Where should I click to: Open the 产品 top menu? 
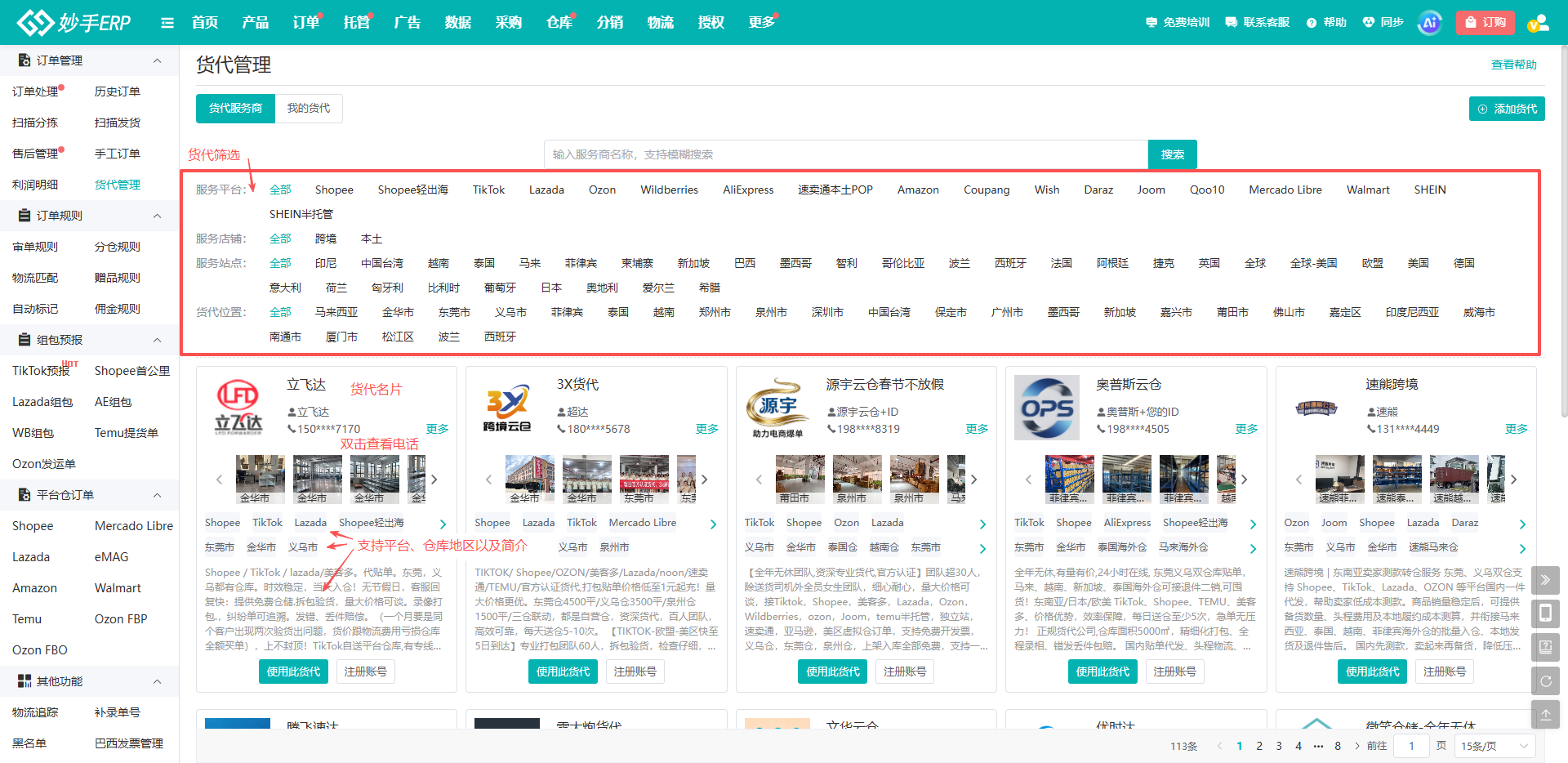[x=256, y=23]
